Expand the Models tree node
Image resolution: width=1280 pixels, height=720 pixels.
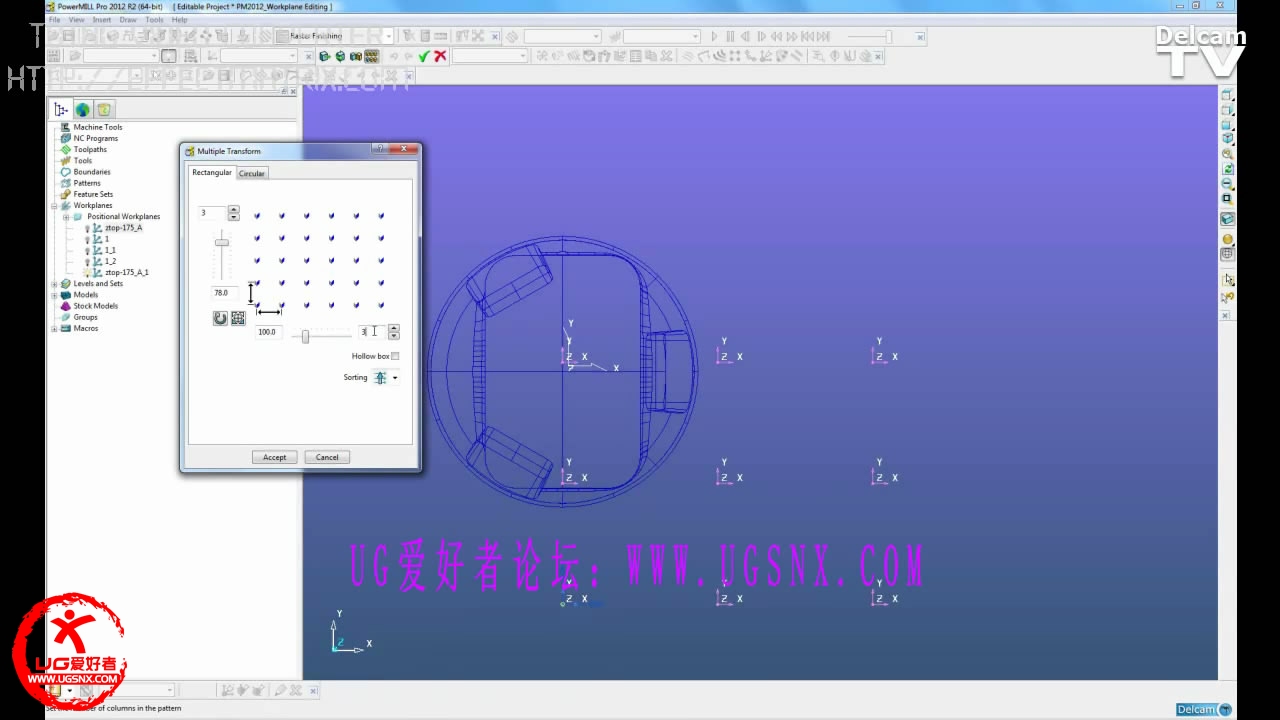tap(55, 295)
